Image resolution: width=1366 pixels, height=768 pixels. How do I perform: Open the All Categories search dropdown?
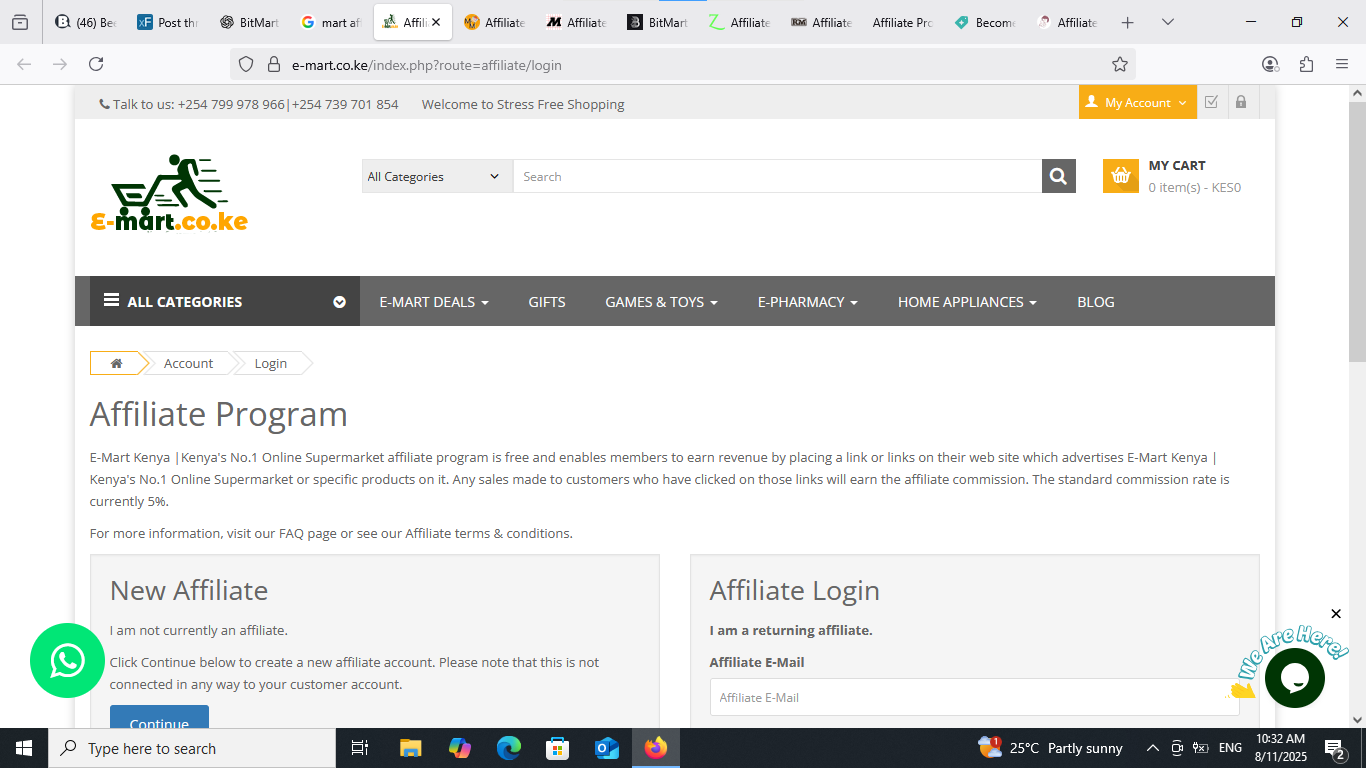click(x=436, y=176)
